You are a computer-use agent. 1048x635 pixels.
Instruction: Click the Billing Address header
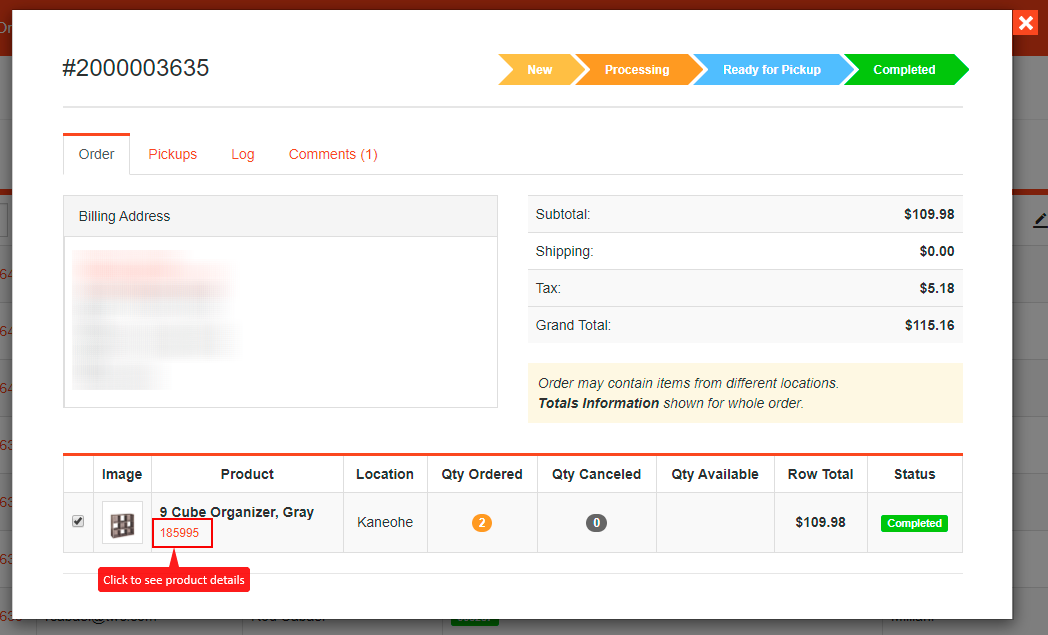click(281, 216)
